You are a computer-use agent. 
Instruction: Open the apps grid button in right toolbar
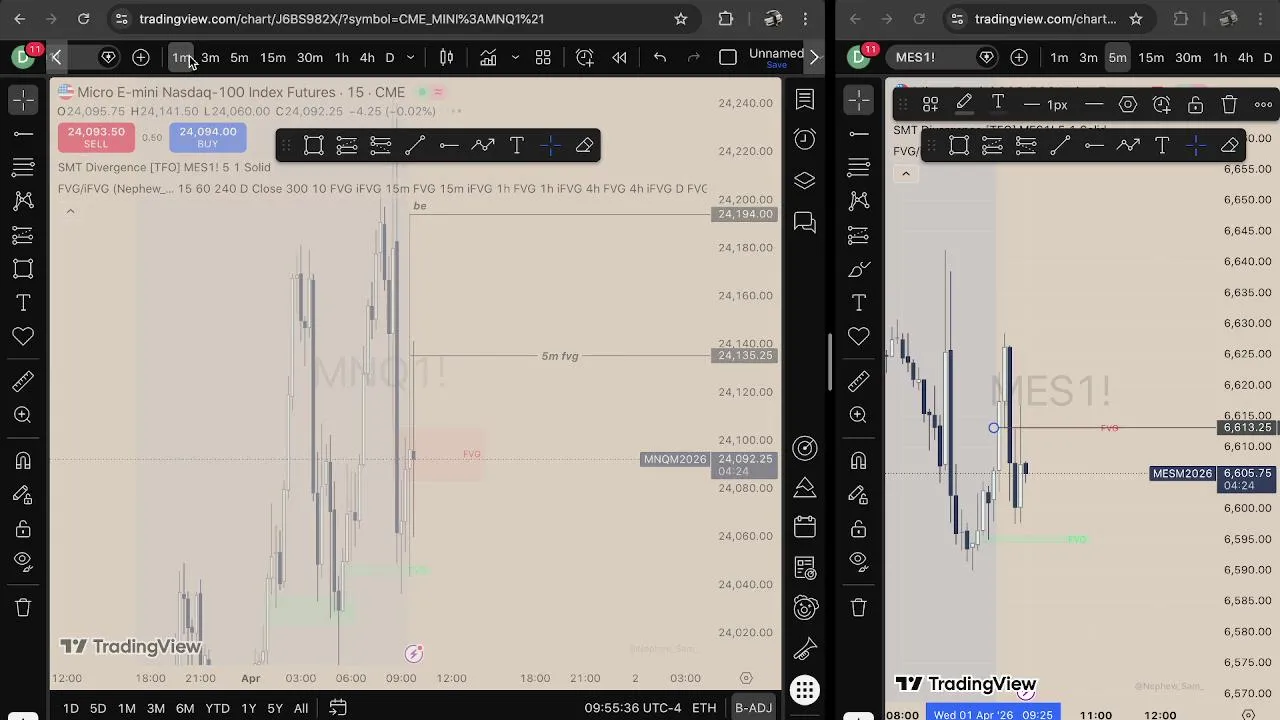pyautogui.click(x=805, y=689)
